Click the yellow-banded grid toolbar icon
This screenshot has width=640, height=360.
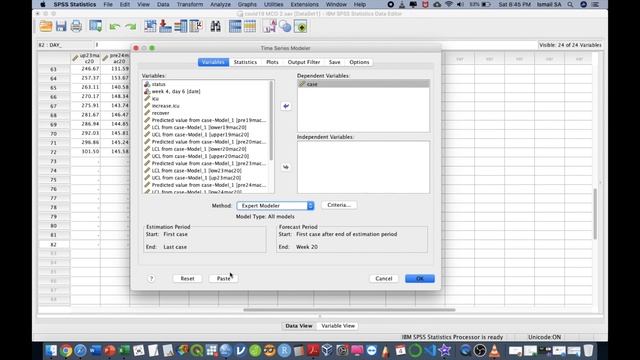(250, 27)
